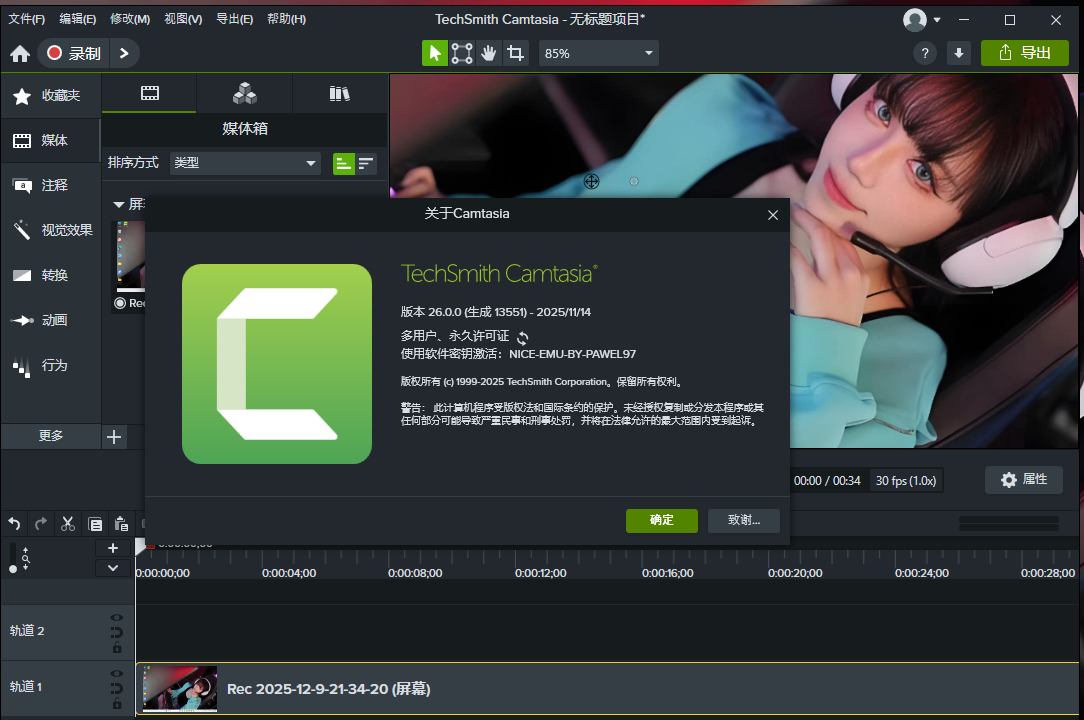The width and height of the screenshot is (1084, 720).
Task: Click the 30 fps (1.0x) indicator
Action: [x=906, y=481]
